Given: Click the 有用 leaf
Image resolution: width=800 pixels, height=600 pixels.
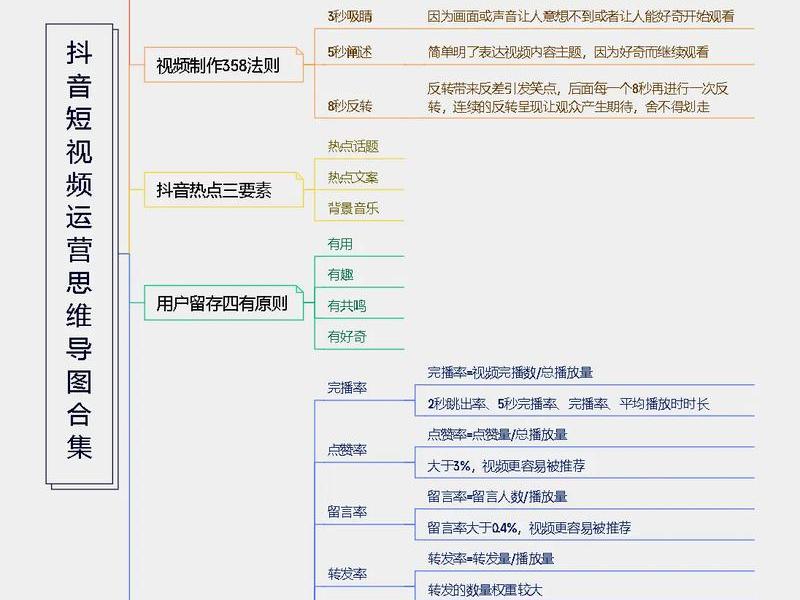Looking at the screenshot, I should click(340, 244).
